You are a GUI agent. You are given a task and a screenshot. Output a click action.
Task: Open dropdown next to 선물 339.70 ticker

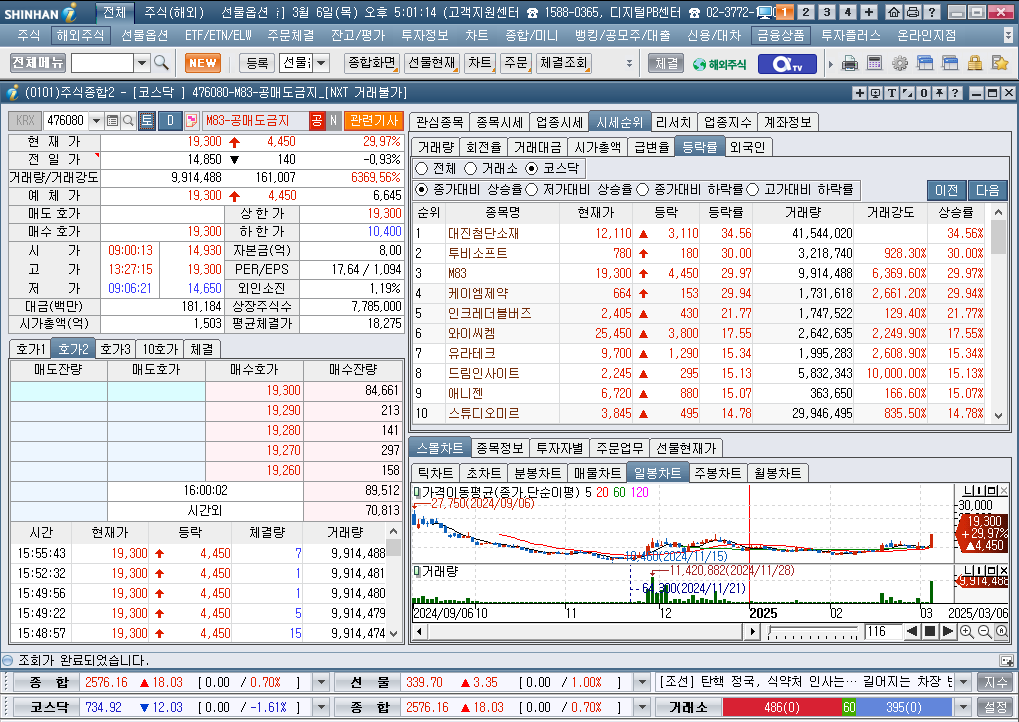tap(642, 682)
